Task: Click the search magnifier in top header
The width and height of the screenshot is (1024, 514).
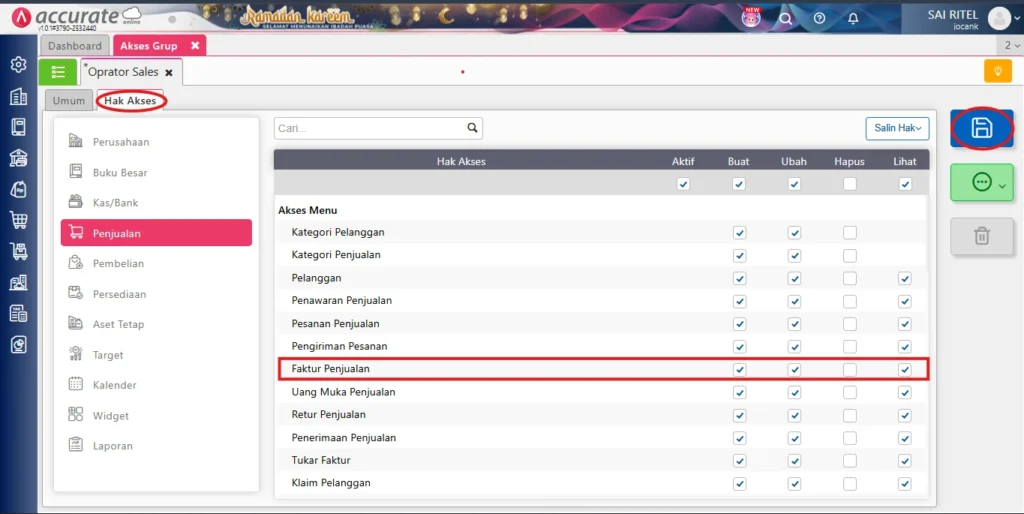Action: 786,18
